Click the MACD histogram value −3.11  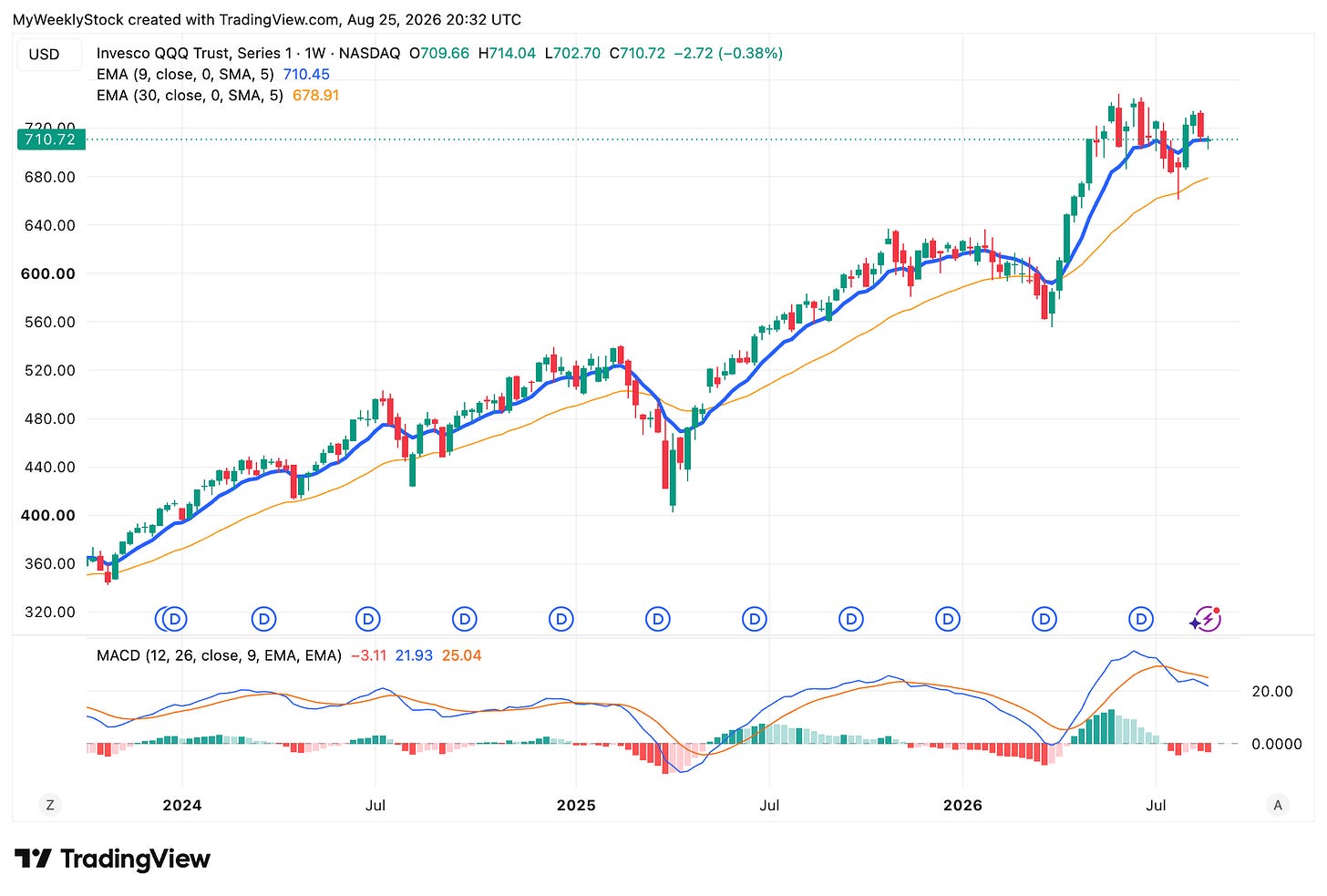click(369, 655)
